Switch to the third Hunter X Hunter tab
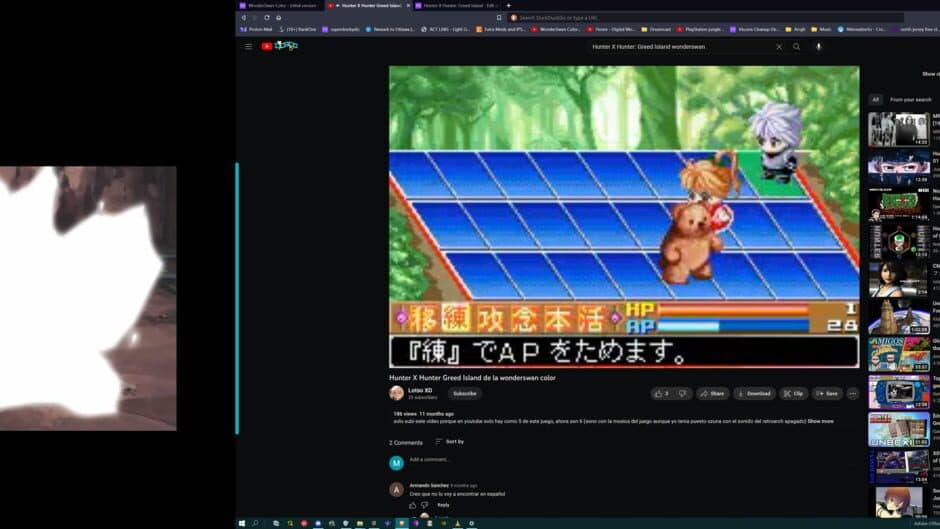This screenshot has height=529, width=940. (x=457, y=5)
